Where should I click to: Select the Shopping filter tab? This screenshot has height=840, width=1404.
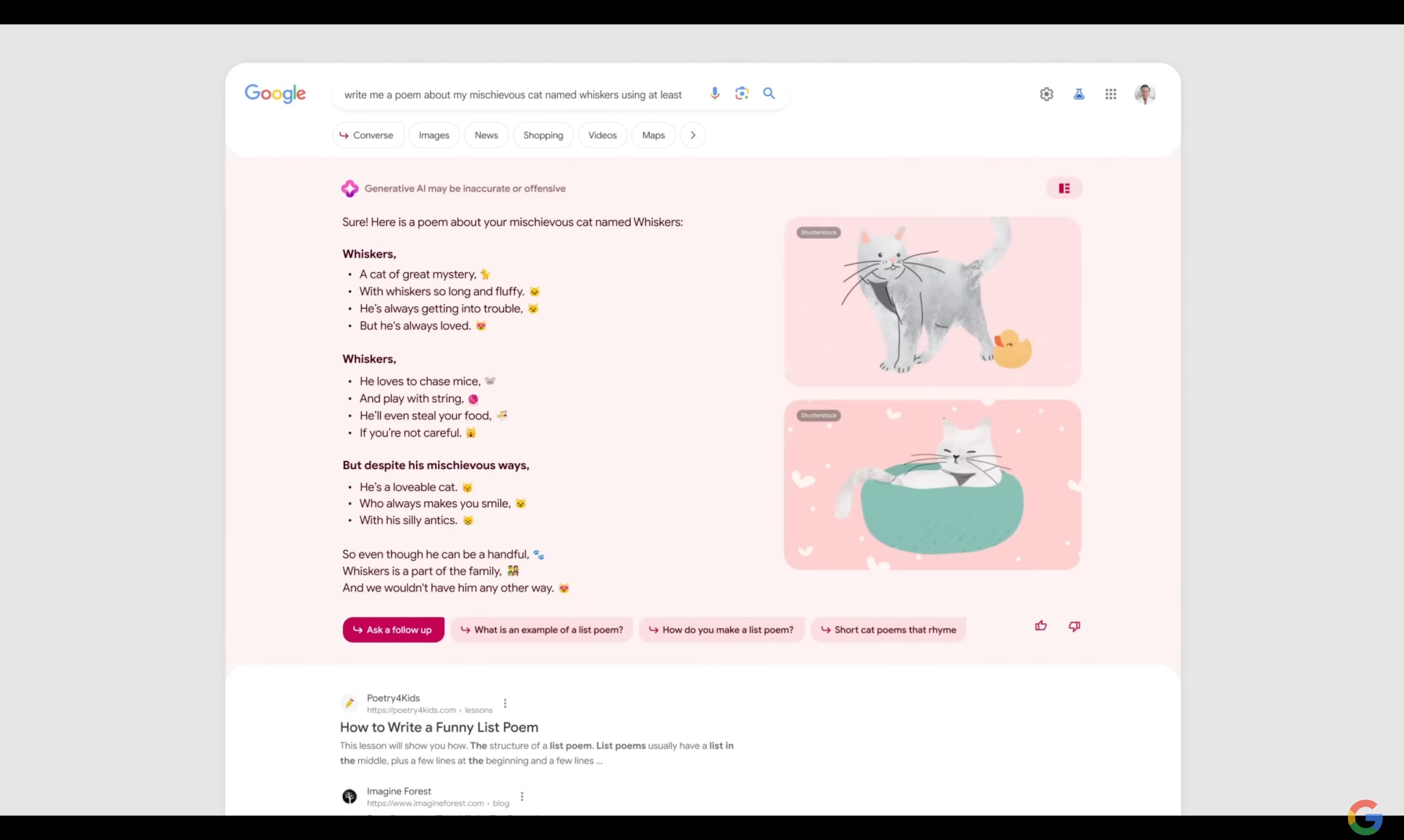click(x=543, y=135)
